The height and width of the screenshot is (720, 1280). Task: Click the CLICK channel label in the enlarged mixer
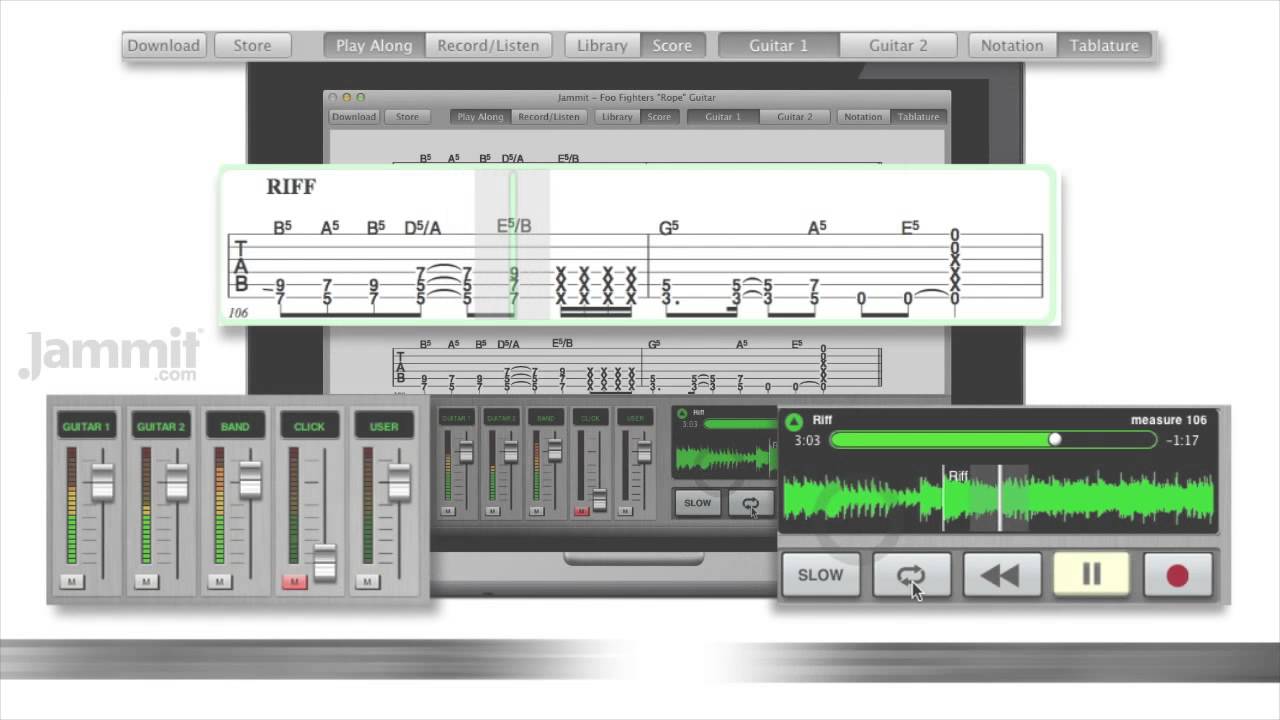(x=309, y=426)
